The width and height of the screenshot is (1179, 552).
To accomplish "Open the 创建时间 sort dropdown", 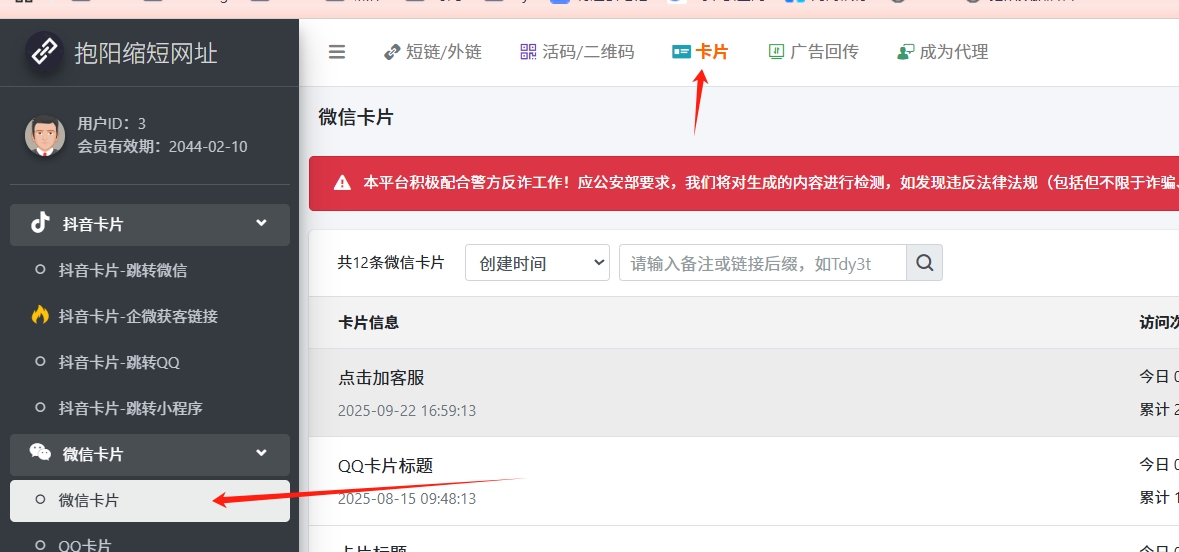I will tap(537, 263).
